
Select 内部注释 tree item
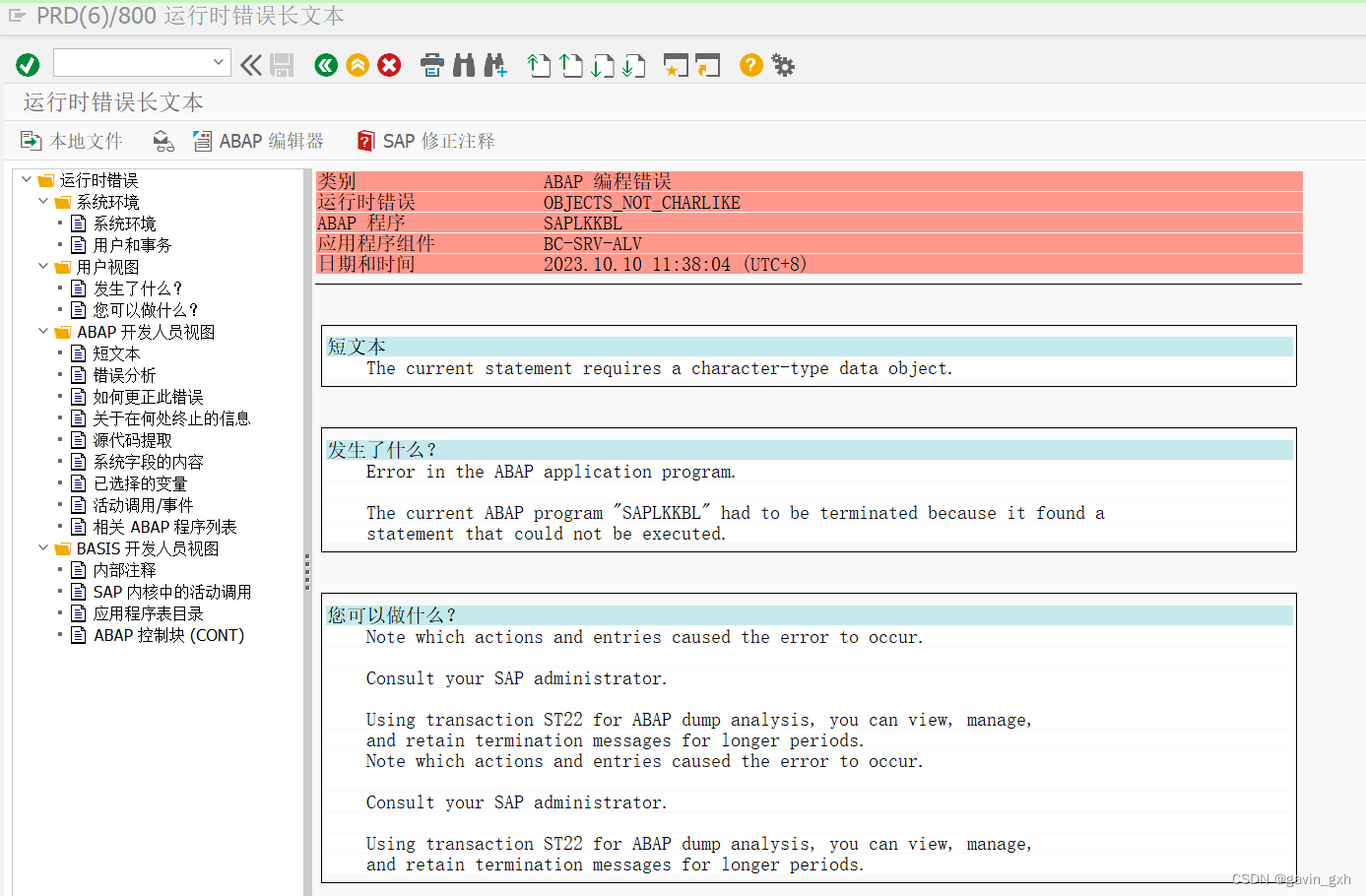pyautogui.click(x=124, y=570)
